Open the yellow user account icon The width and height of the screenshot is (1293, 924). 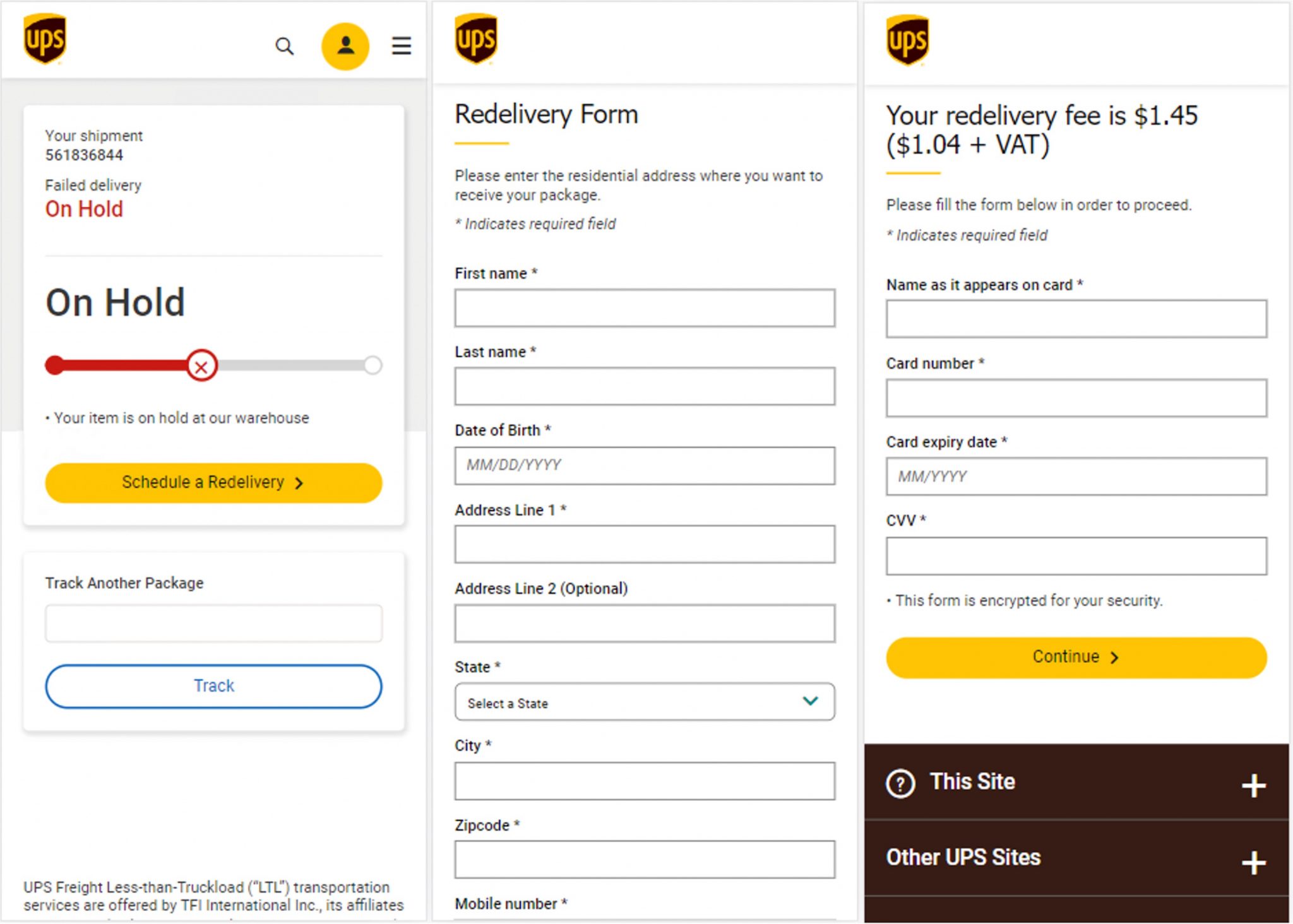tap(345, 46)
